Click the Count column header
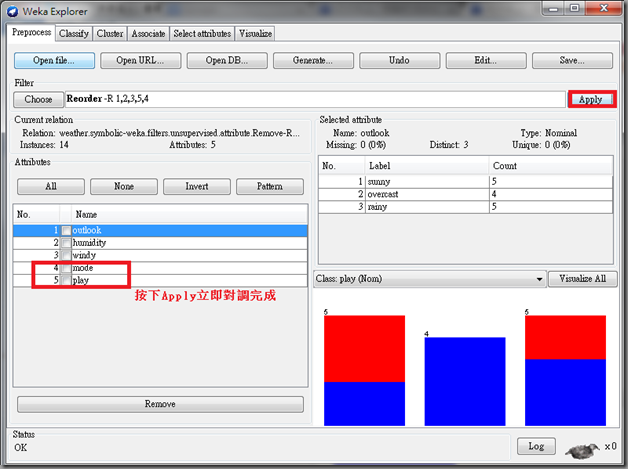 tap(550, 166)
